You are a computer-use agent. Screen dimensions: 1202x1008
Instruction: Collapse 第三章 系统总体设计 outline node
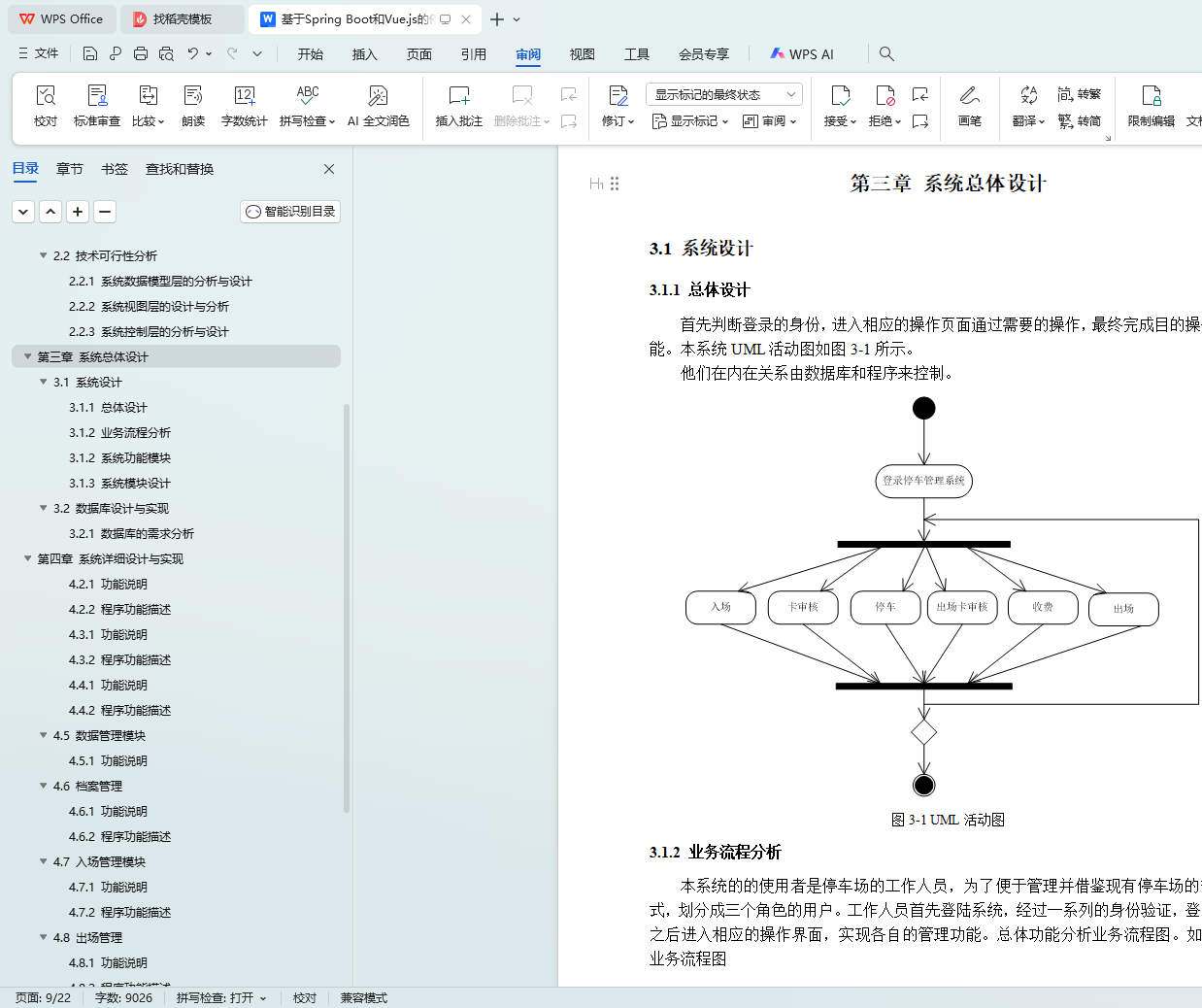pyautogui.click(x=28, y=356)
